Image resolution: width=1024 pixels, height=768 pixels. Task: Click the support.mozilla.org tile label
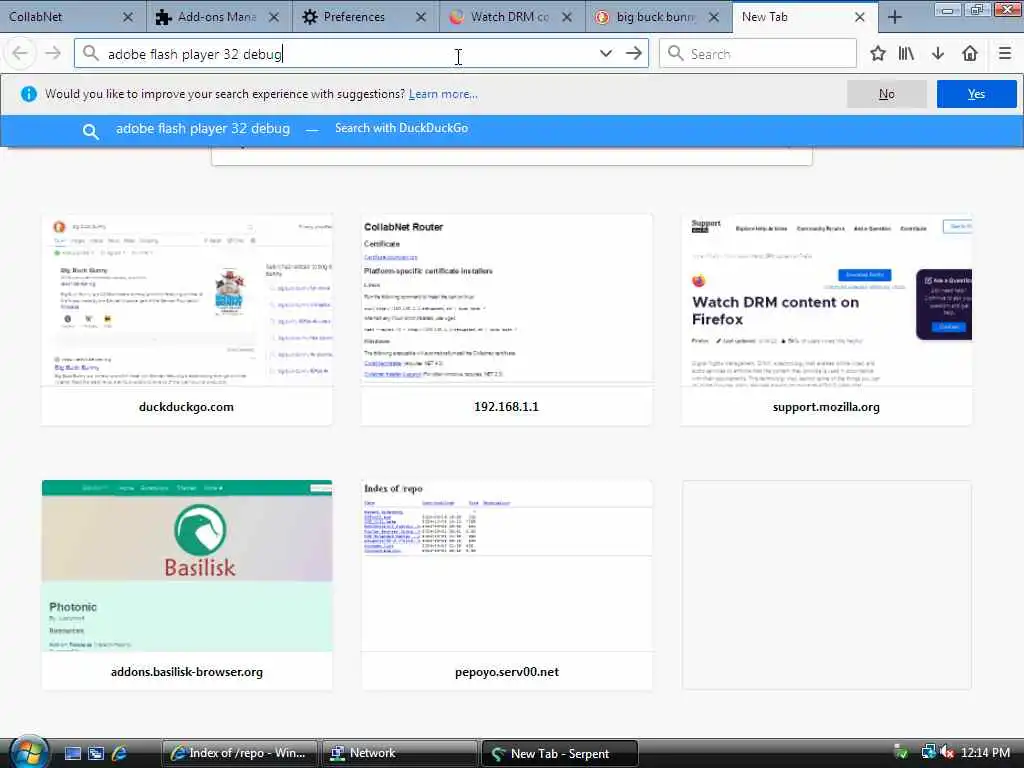pos(826,407)
